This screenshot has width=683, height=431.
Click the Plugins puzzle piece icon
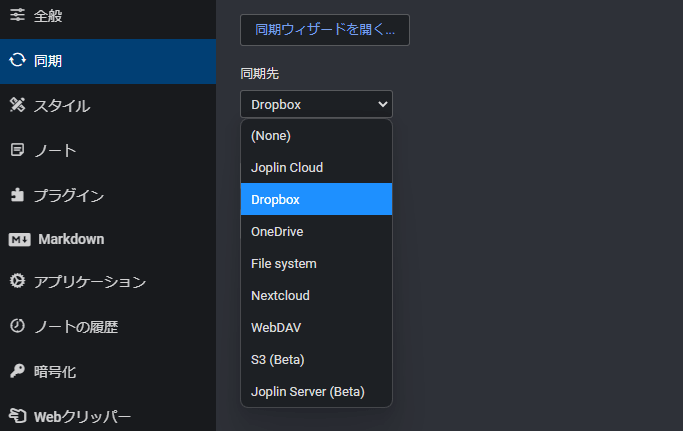tap(17, 195)
